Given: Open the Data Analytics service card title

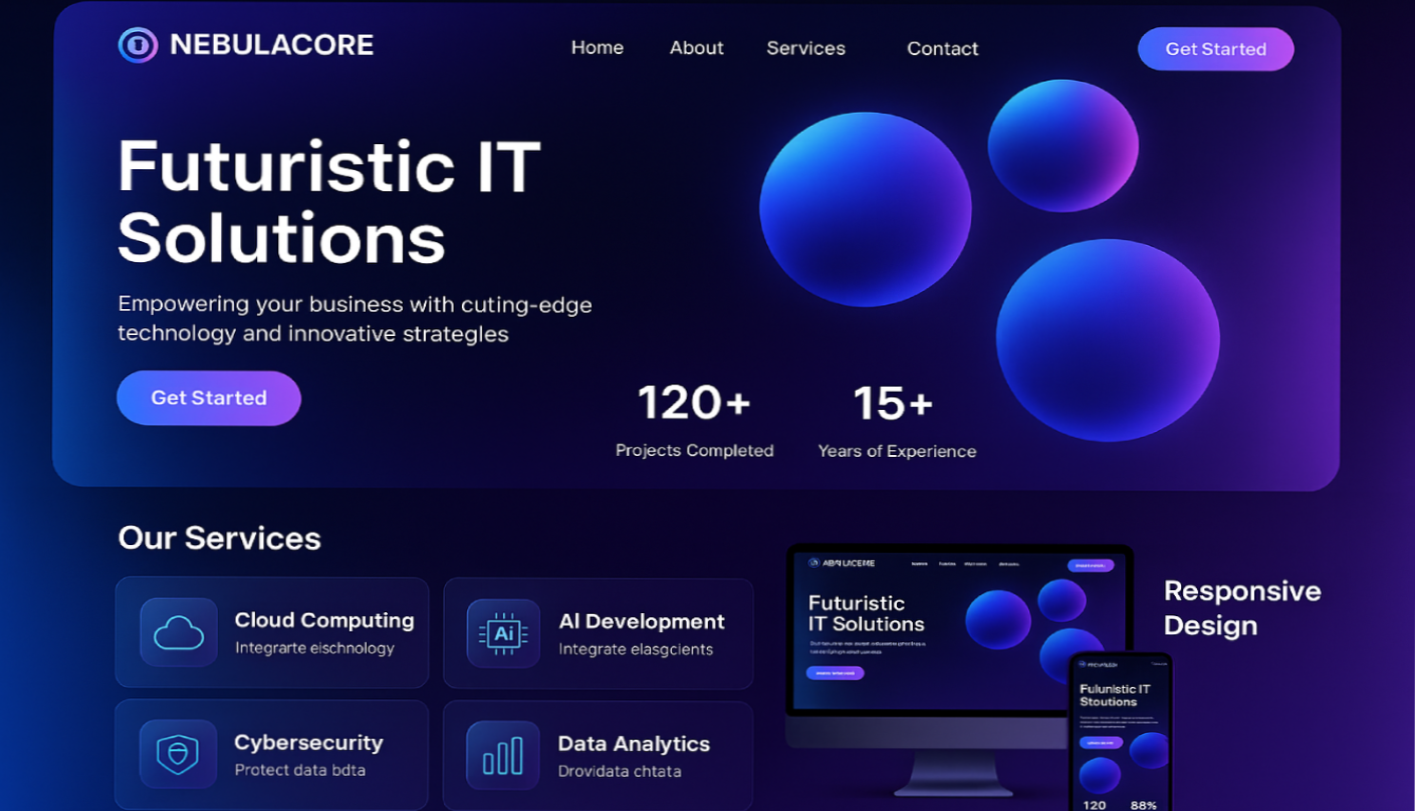Looking at the screenshot, I should [x=633, y=744].
